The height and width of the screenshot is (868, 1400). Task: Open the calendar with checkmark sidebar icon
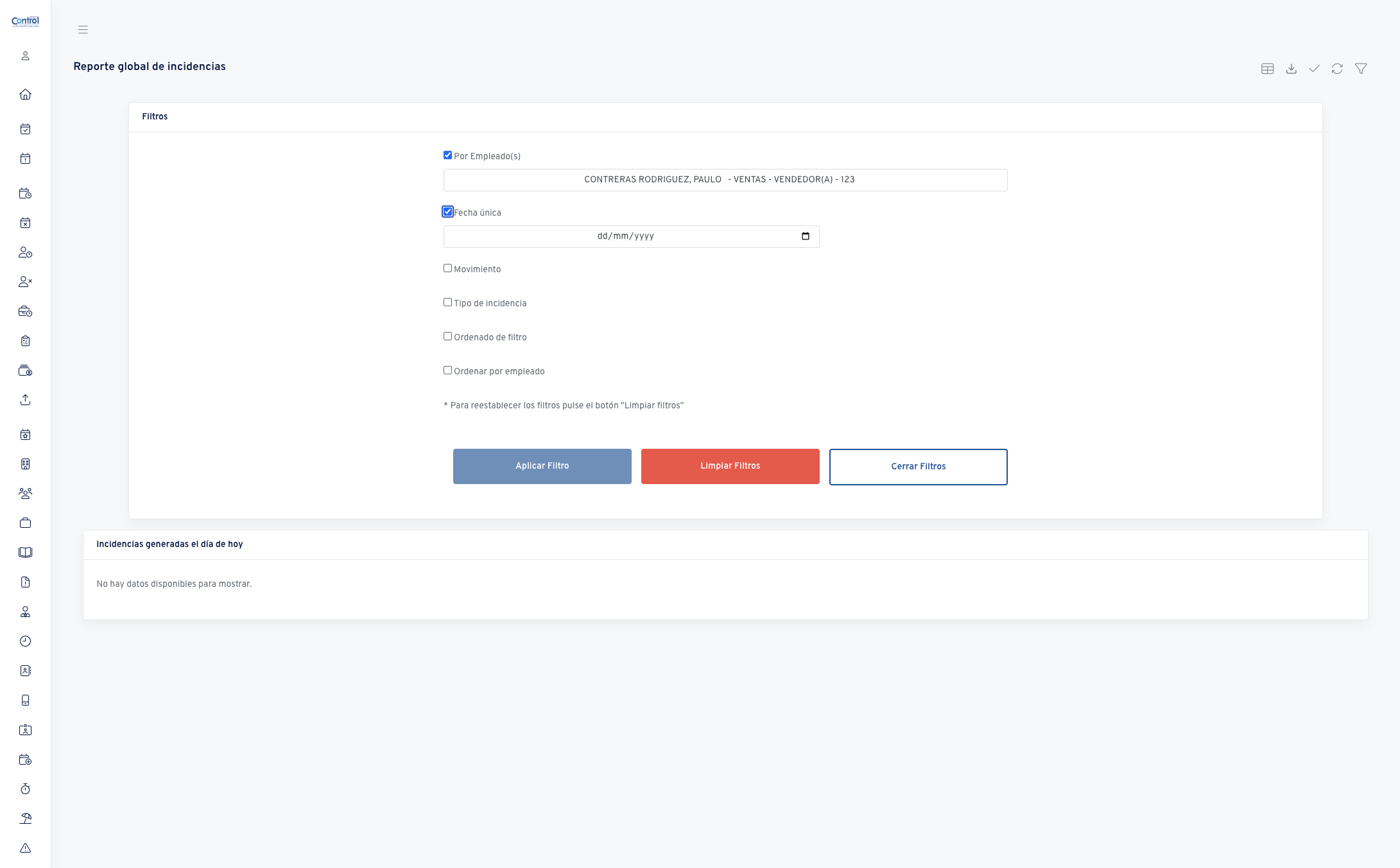[26, 129]
